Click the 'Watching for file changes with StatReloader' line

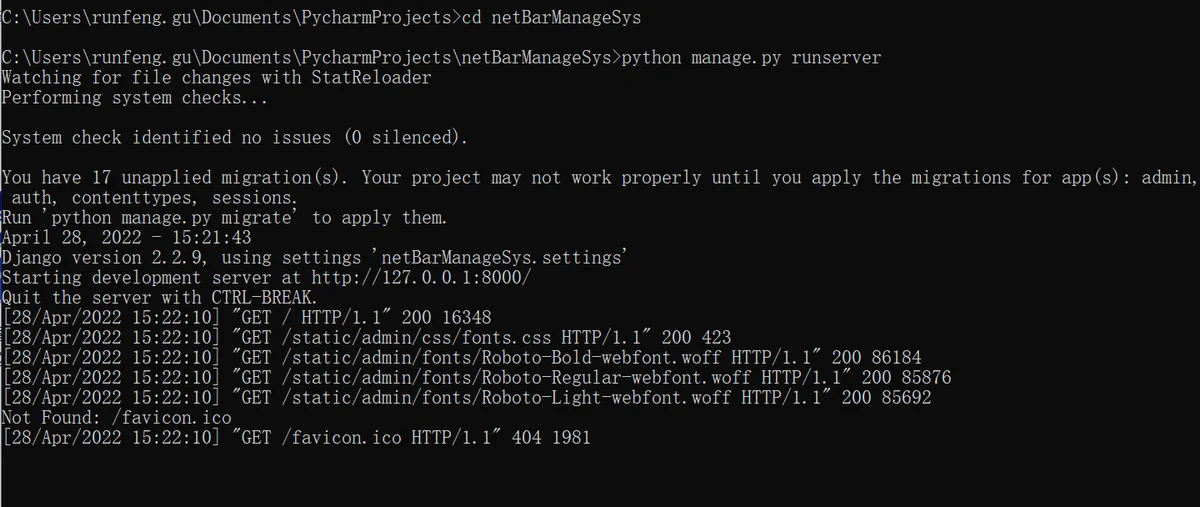coord(216,77)
